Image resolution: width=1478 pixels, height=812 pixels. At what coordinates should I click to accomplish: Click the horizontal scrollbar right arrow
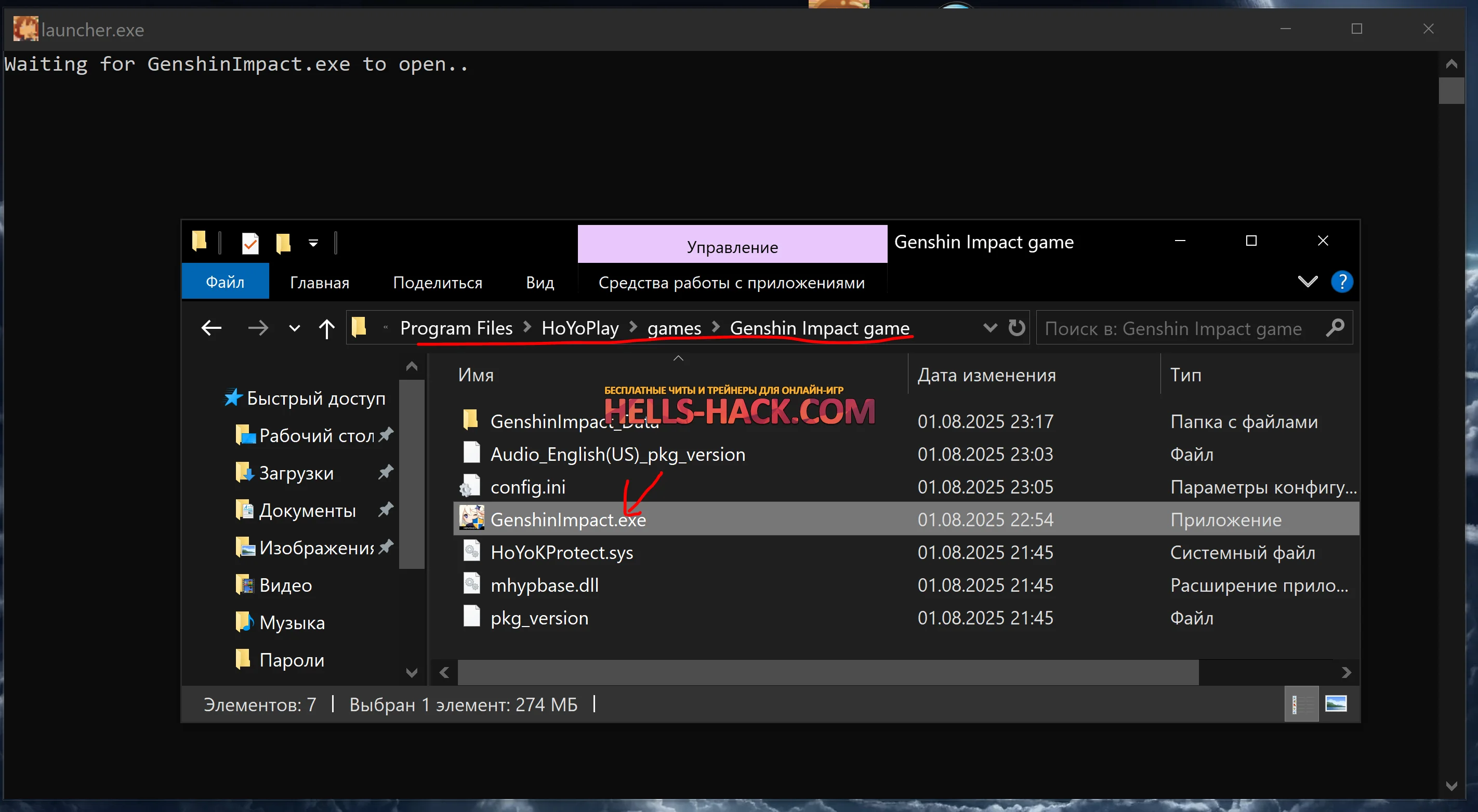coord(1346,672)
